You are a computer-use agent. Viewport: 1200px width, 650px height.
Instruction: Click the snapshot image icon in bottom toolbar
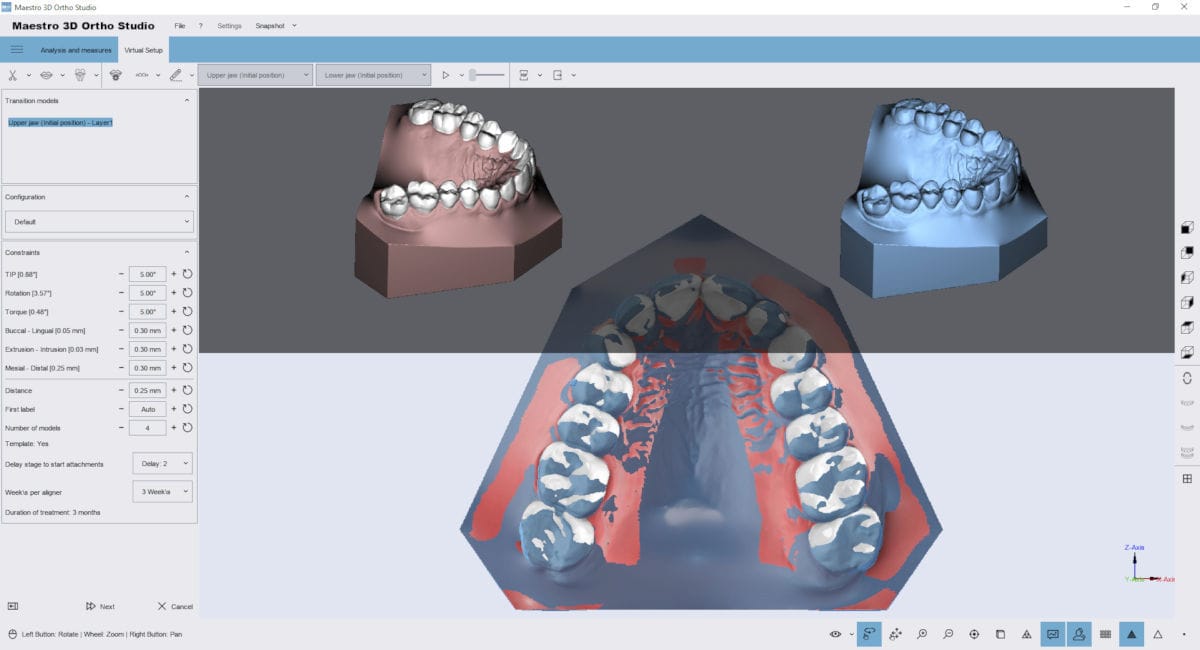[x=1053, y=633]
